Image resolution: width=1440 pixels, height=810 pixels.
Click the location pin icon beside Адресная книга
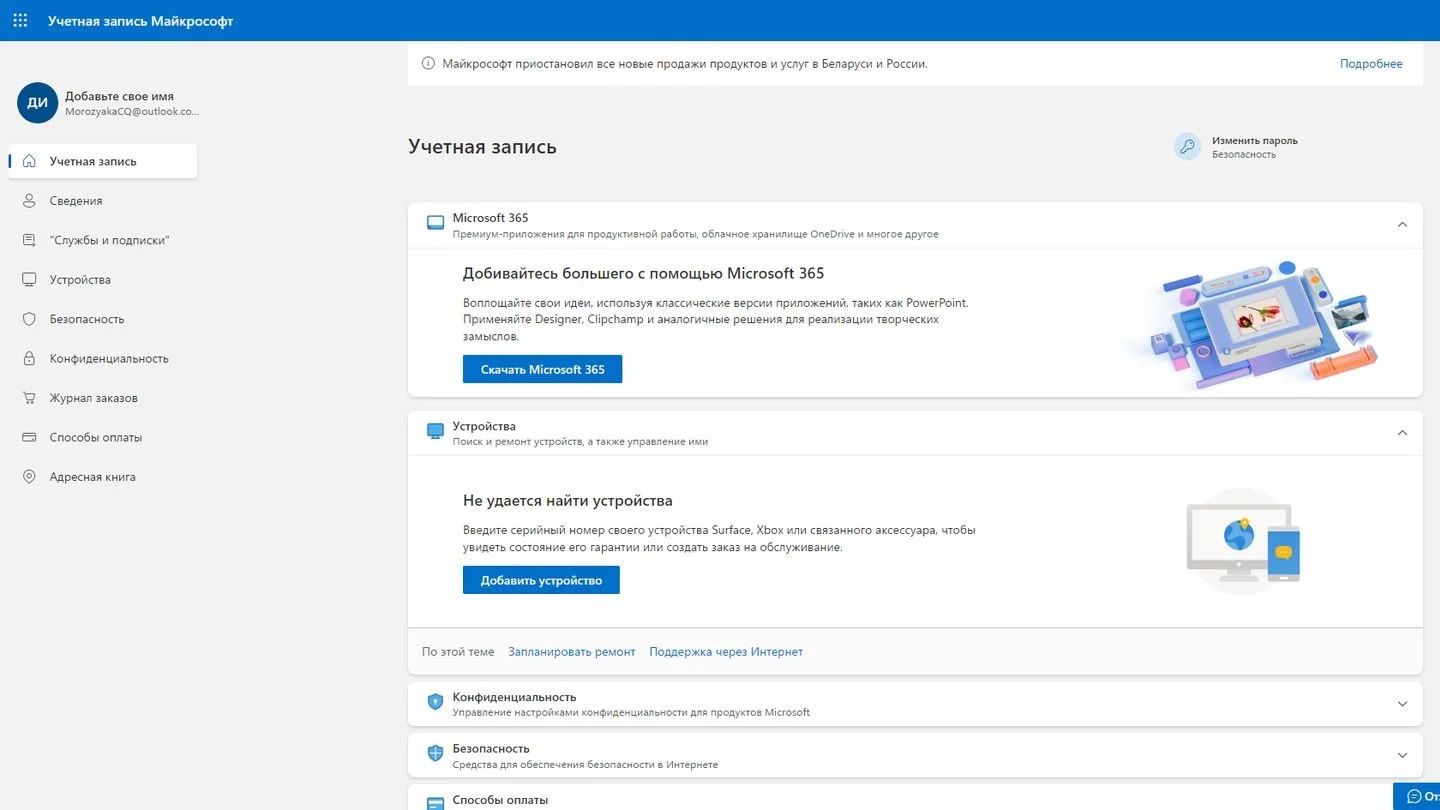(29, 477)
